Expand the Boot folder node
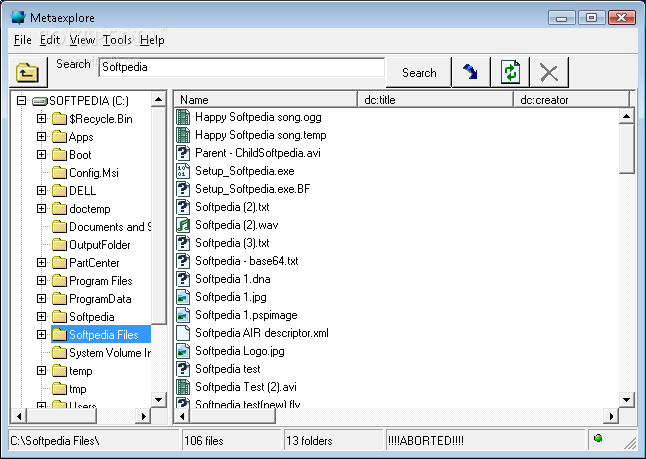Image resolution: width=646 pixels, height=459 pixels. (x=41, y=155)
